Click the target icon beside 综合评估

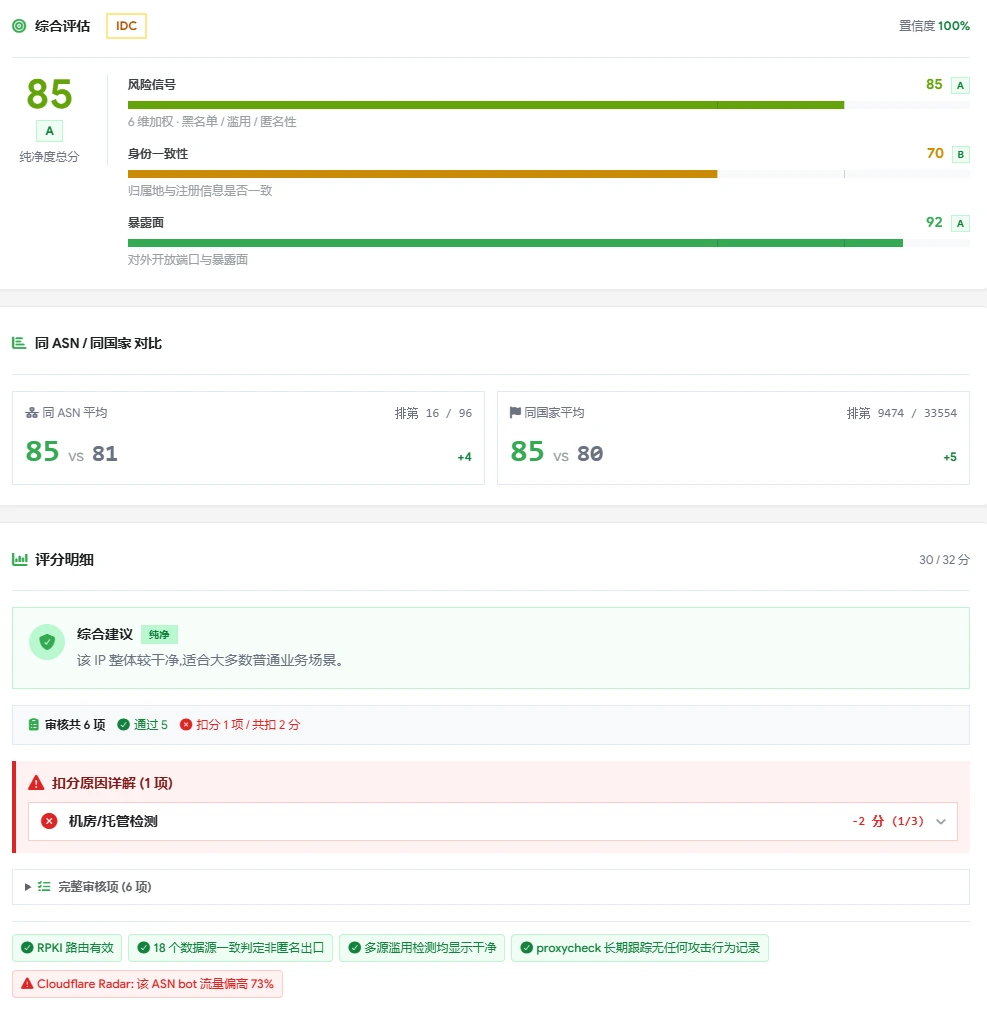[19, 26]
